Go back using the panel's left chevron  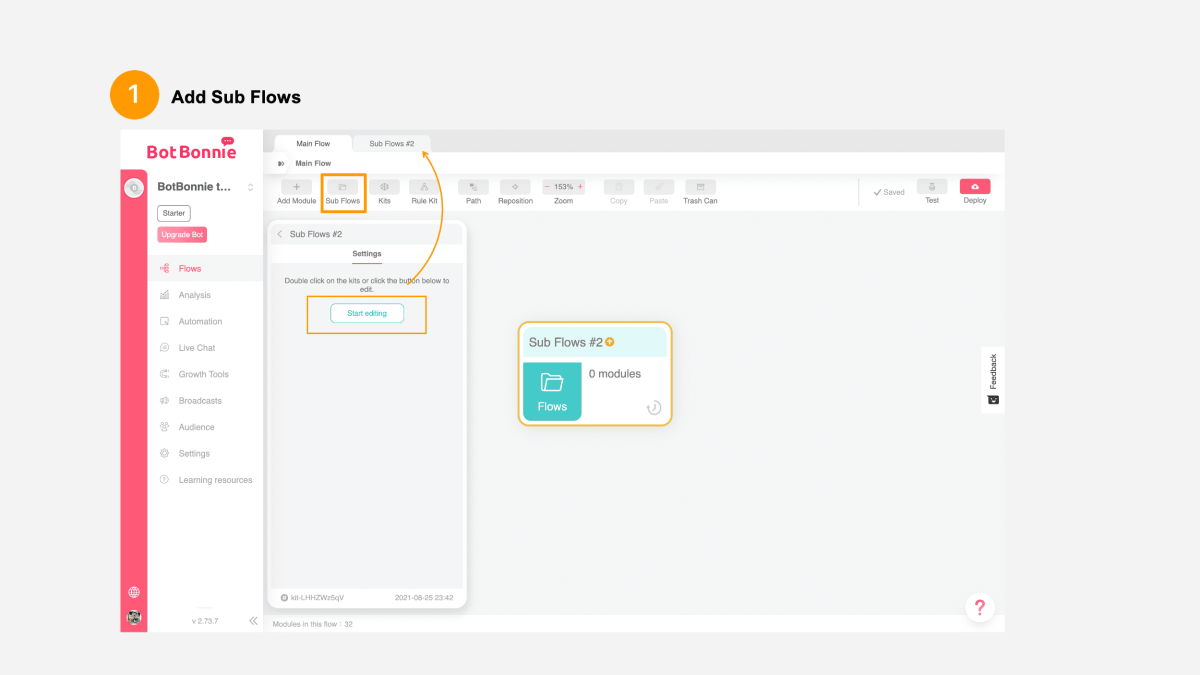point(280,234)
